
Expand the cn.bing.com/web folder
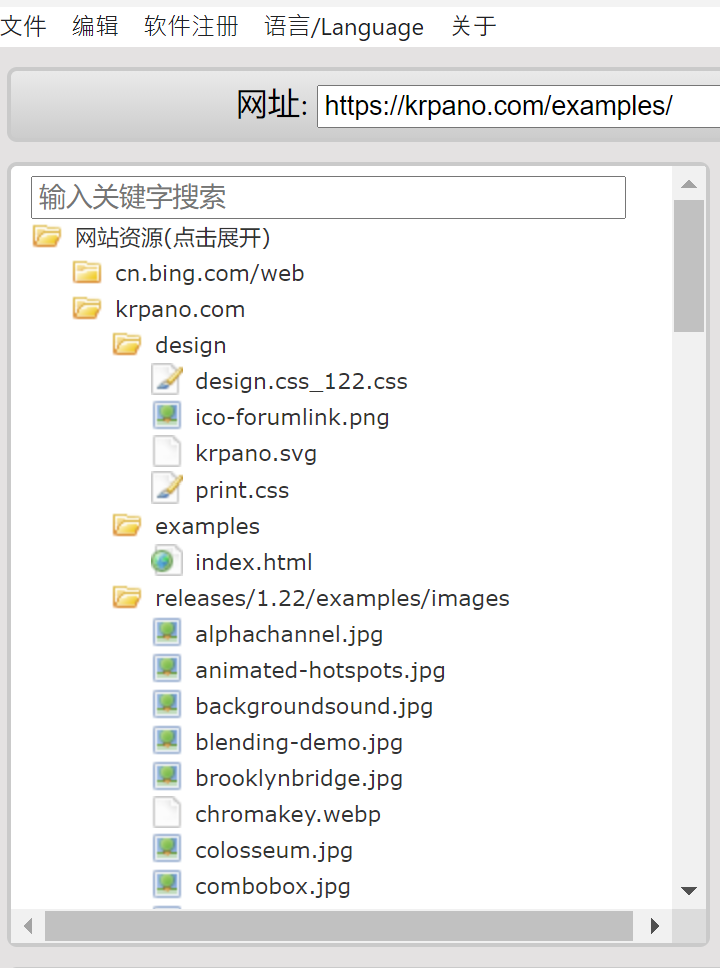click(x=87, y=273)
